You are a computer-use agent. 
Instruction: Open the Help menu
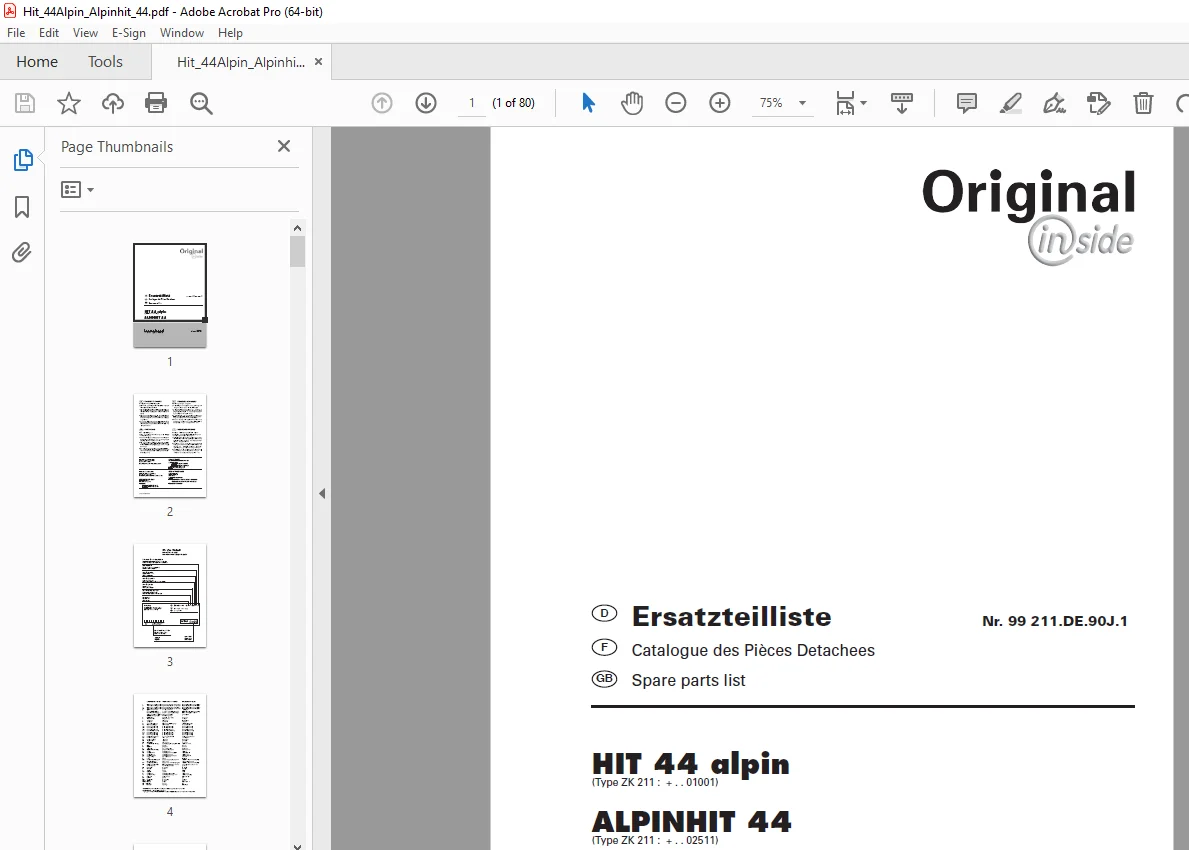[x=230, y=33]
